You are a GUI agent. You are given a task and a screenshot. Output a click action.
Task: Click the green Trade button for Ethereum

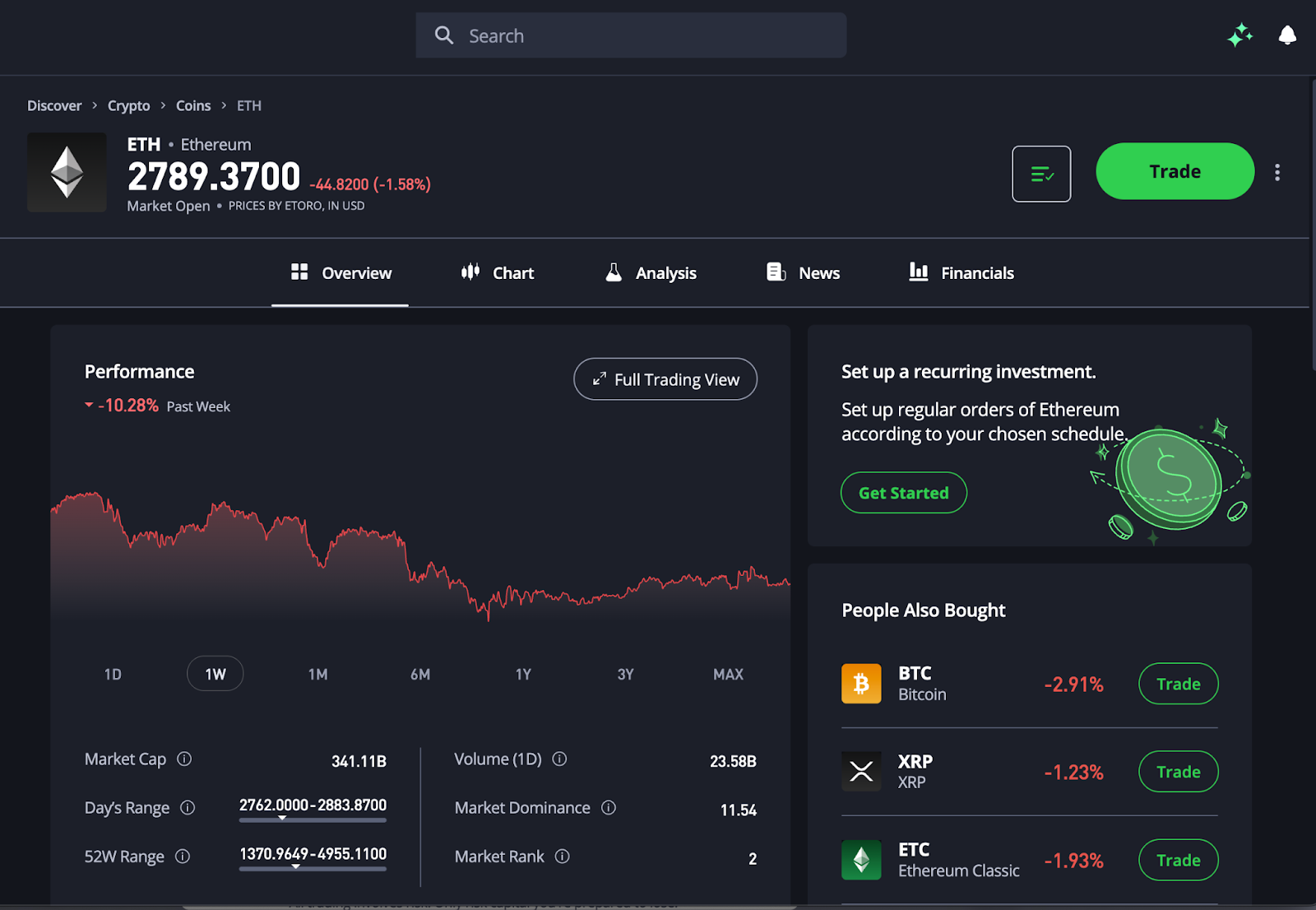pos(1175,171)
